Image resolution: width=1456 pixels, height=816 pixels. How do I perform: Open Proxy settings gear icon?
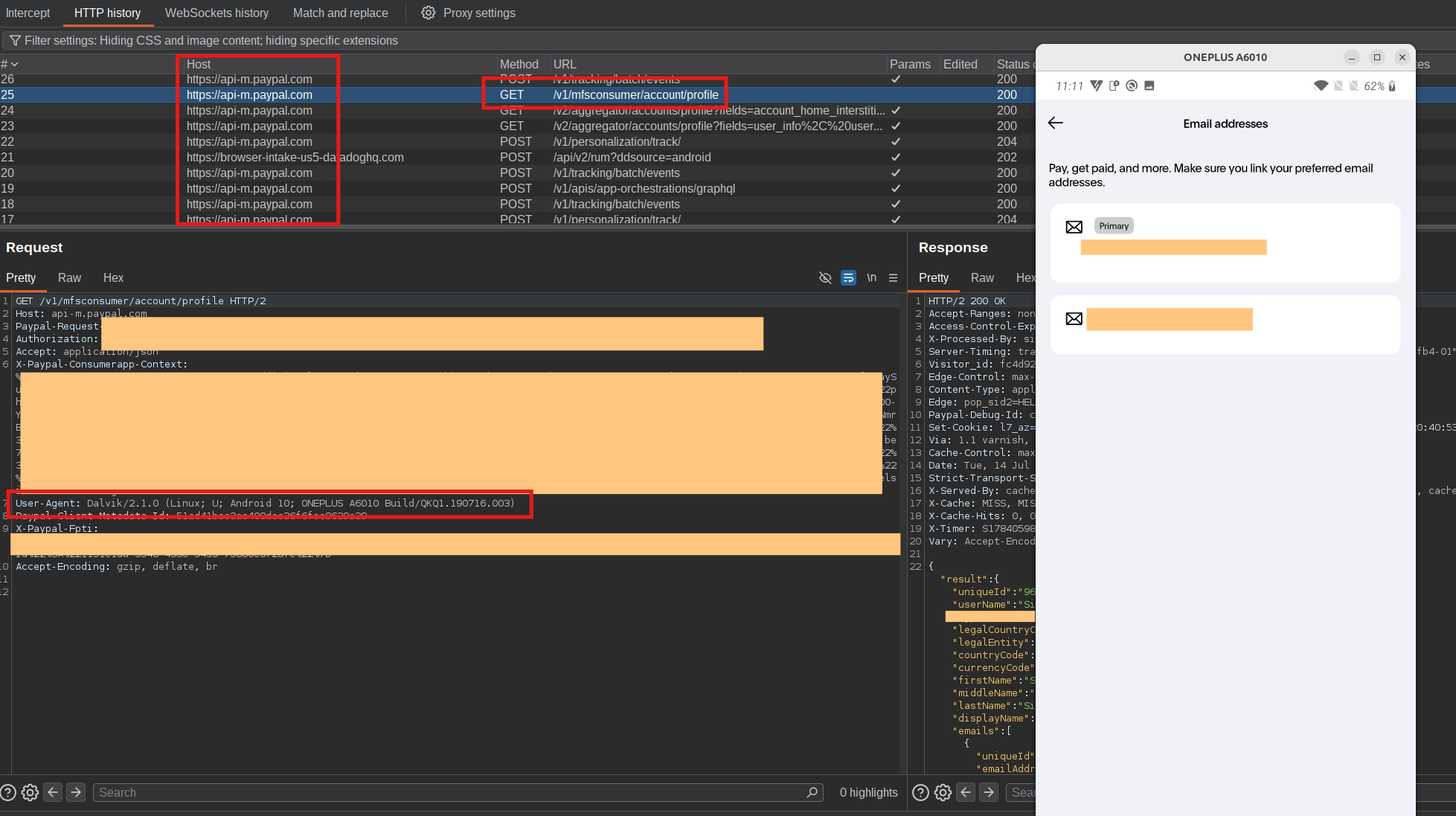pos(428,13)
